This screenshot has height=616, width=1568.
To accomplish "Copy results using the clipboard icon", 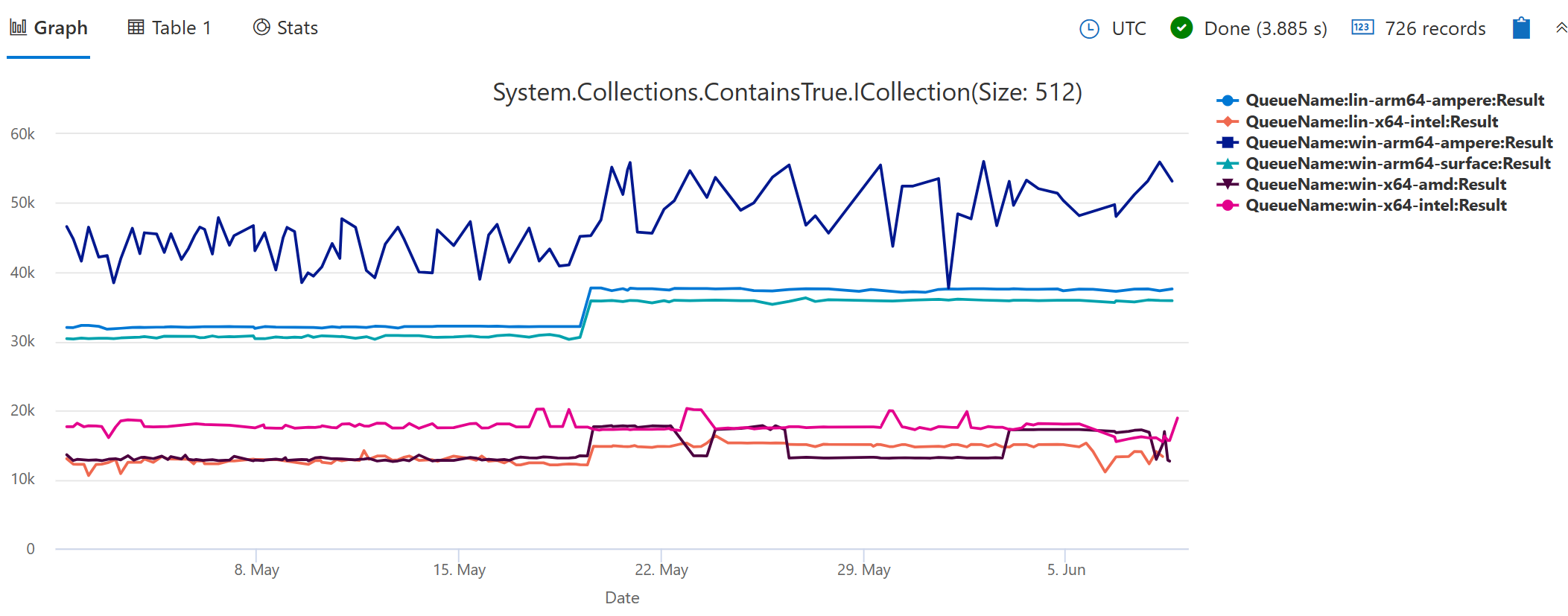I will (1520, 28).
